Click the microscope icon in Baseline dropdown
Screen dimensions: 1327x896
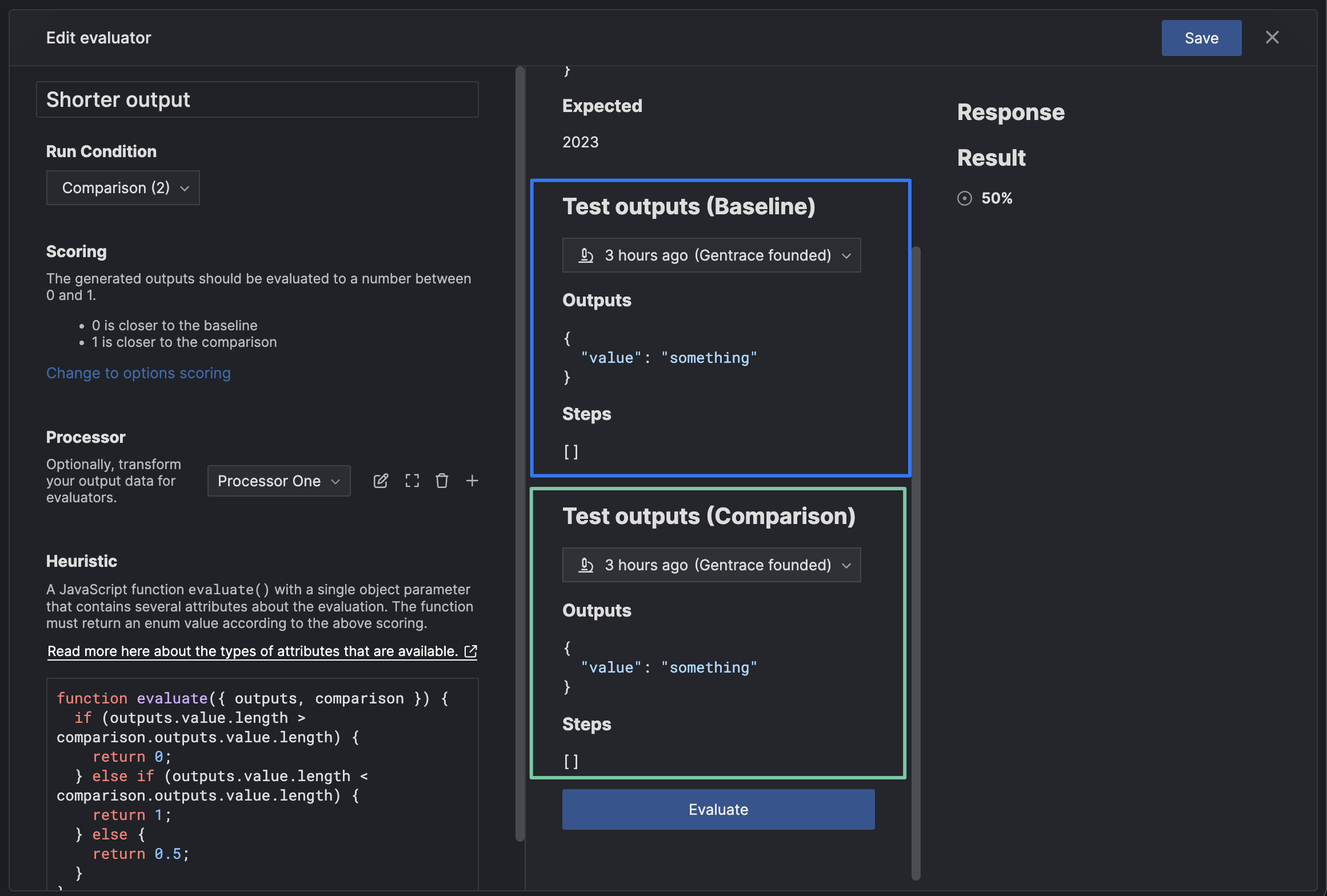586,255
